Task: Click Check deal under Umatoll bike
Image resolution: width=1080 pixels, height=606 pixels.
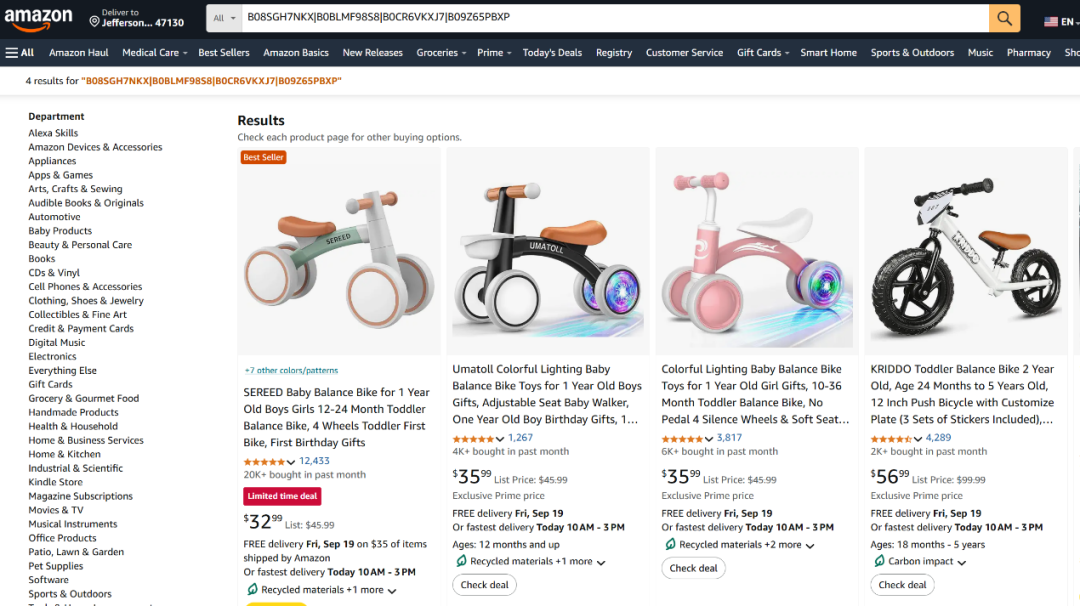Action: tap(484, 585)
